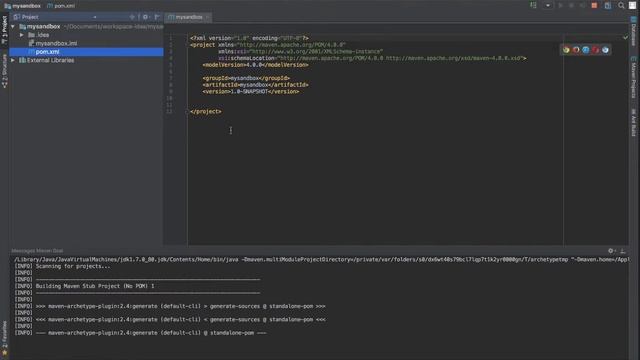
Task: Open Project panel gear settings
Action: pos(146,17)
